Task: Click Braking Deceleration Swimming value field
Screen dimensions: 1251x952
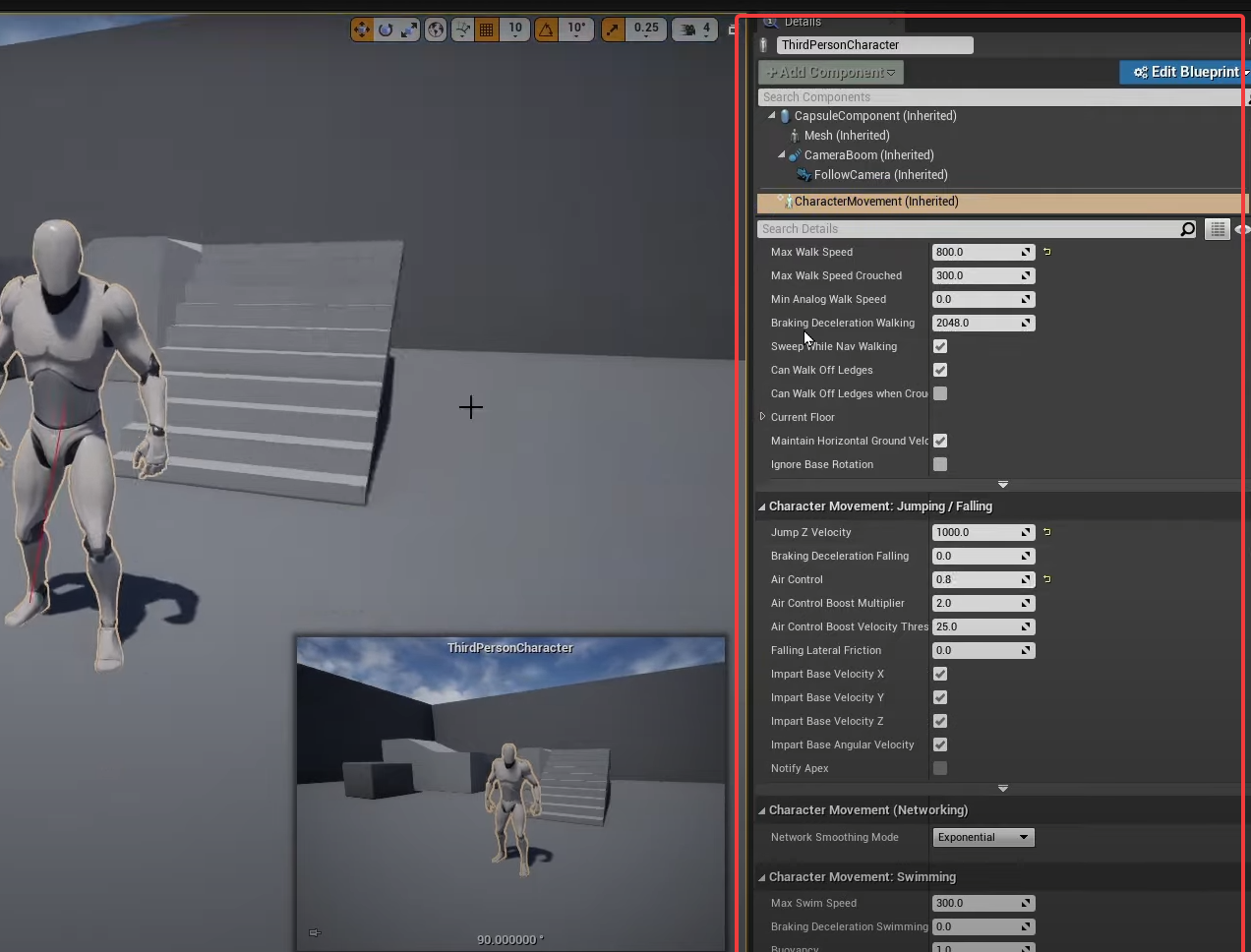Action: click(x=983, y=926)
